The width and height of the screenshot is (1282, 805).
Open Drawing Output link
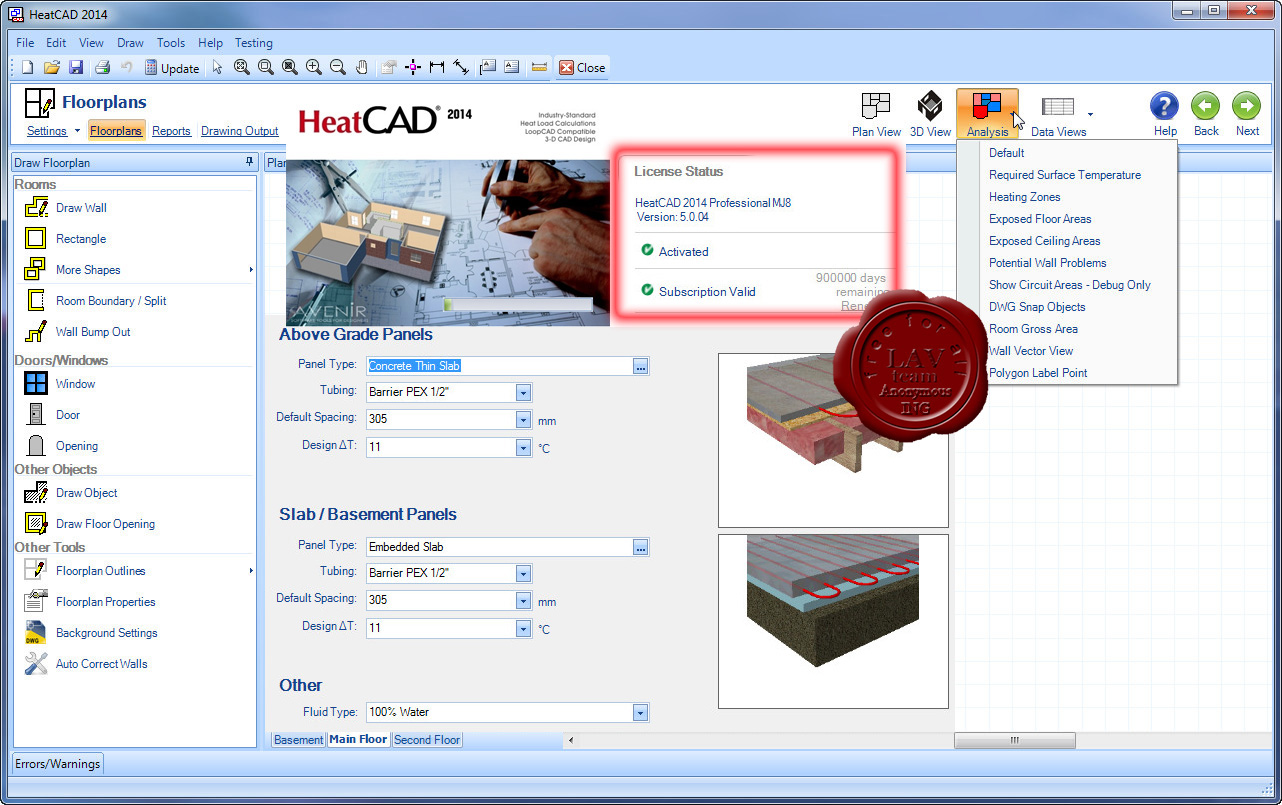click(240, 131)
